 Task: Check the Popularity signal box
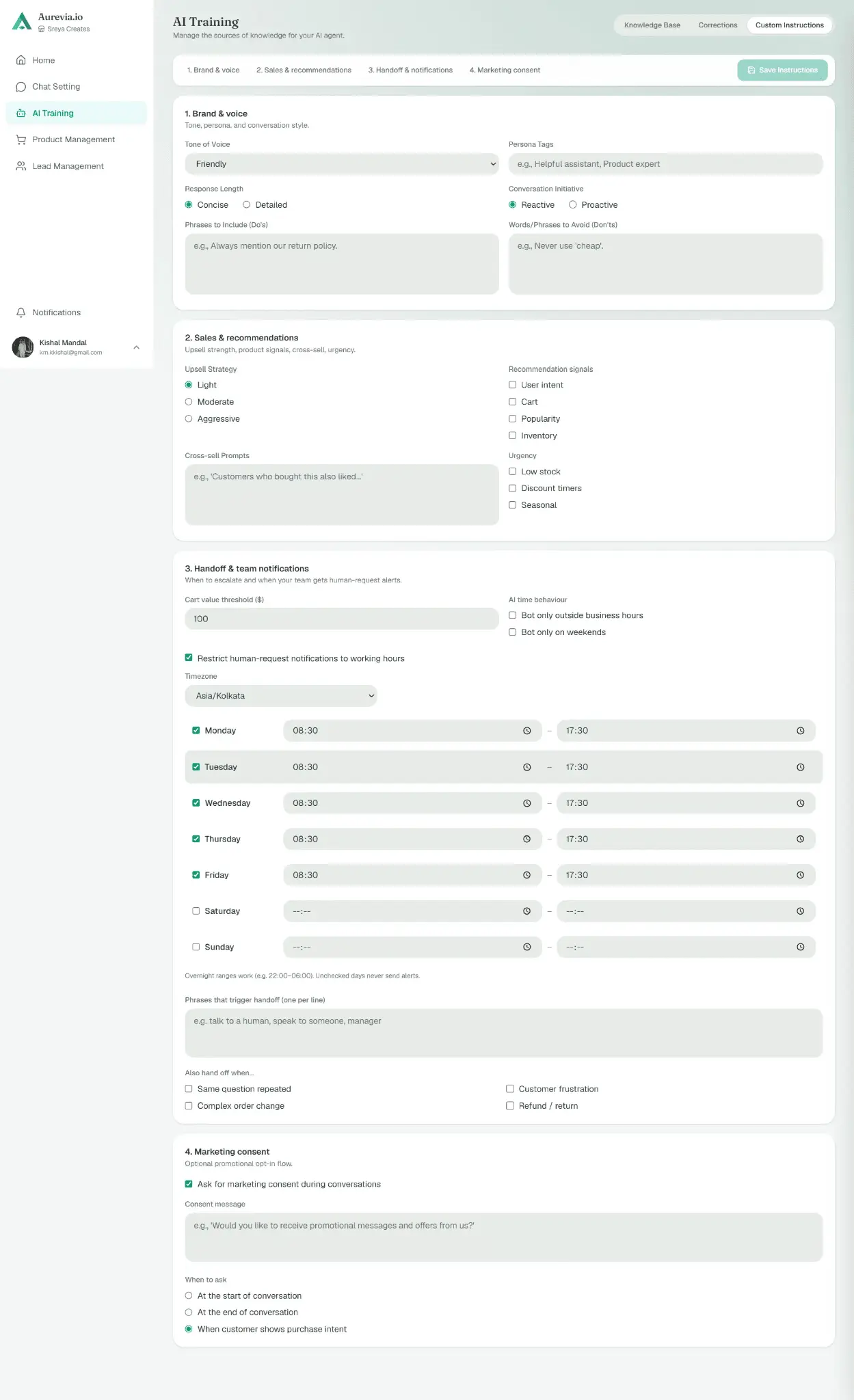(x=513, y=419)
